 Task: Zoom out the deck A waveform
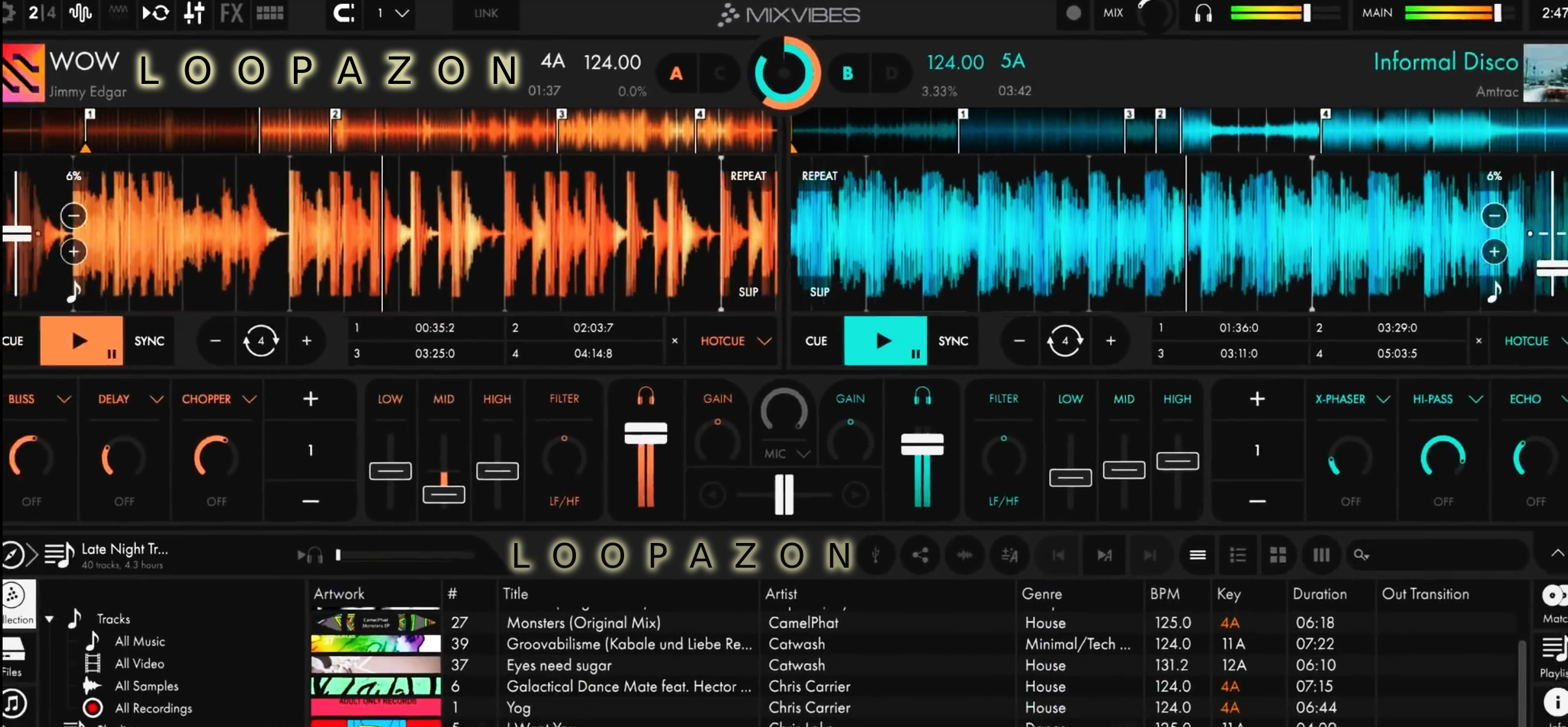(x=73, y=215)
